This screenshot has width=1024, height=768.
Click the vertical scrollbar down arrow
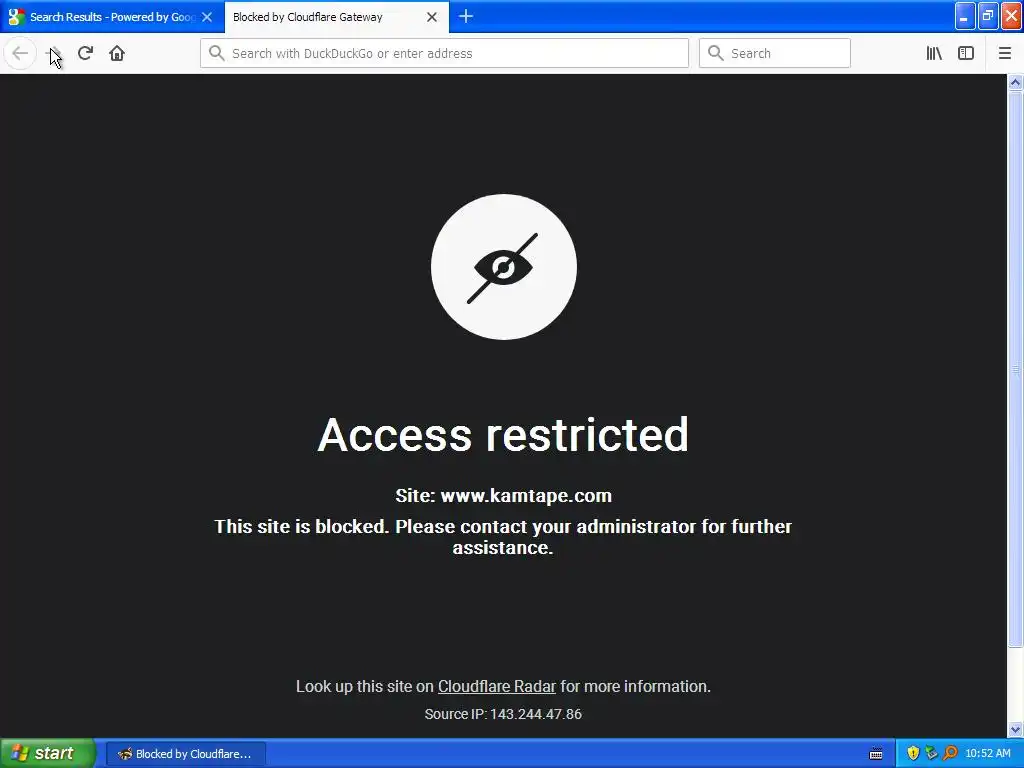(x=1015, y=729)
